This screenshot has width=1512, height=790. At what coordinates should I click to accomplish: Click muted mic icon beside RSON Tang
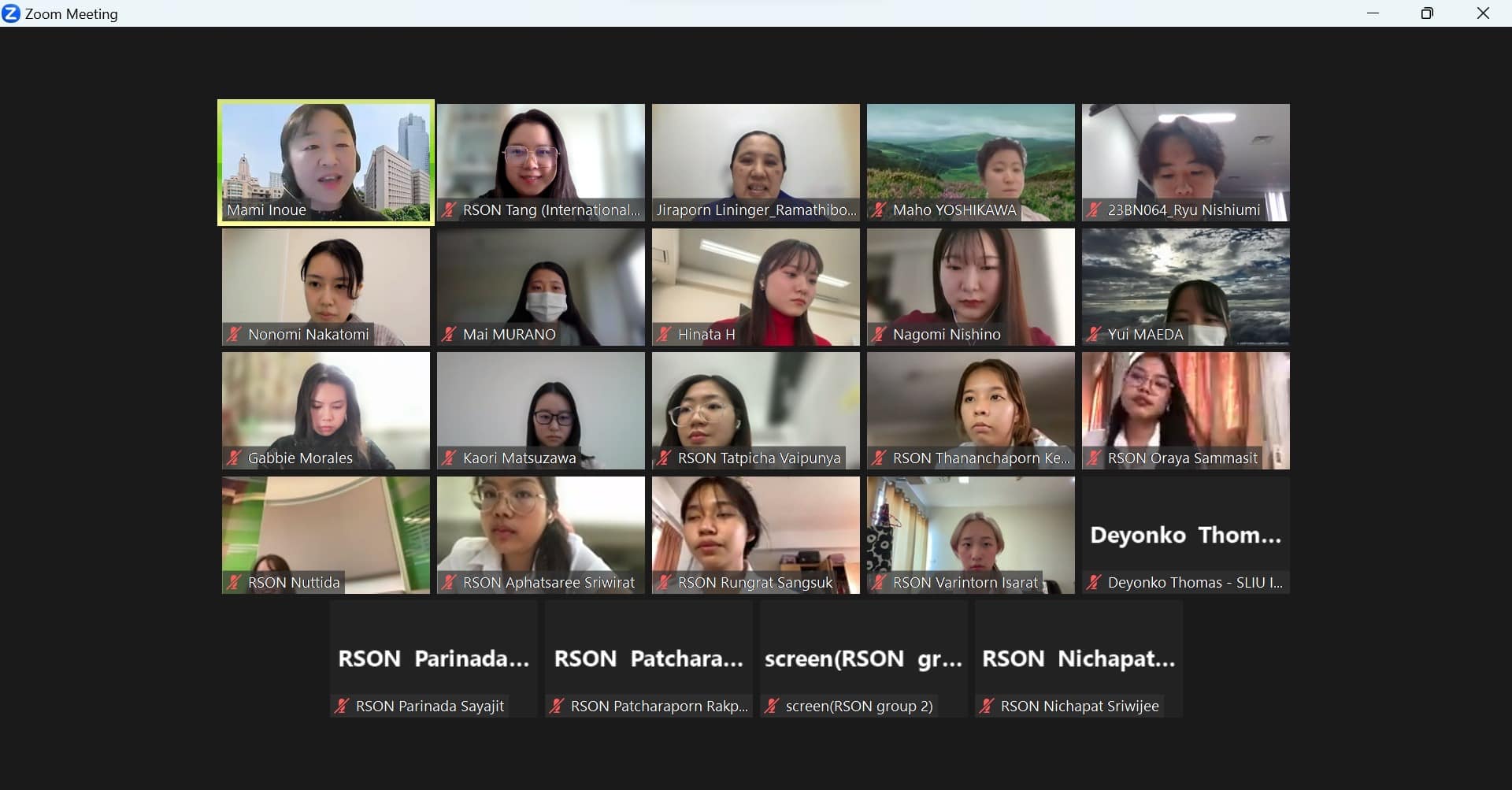(449, 210)
